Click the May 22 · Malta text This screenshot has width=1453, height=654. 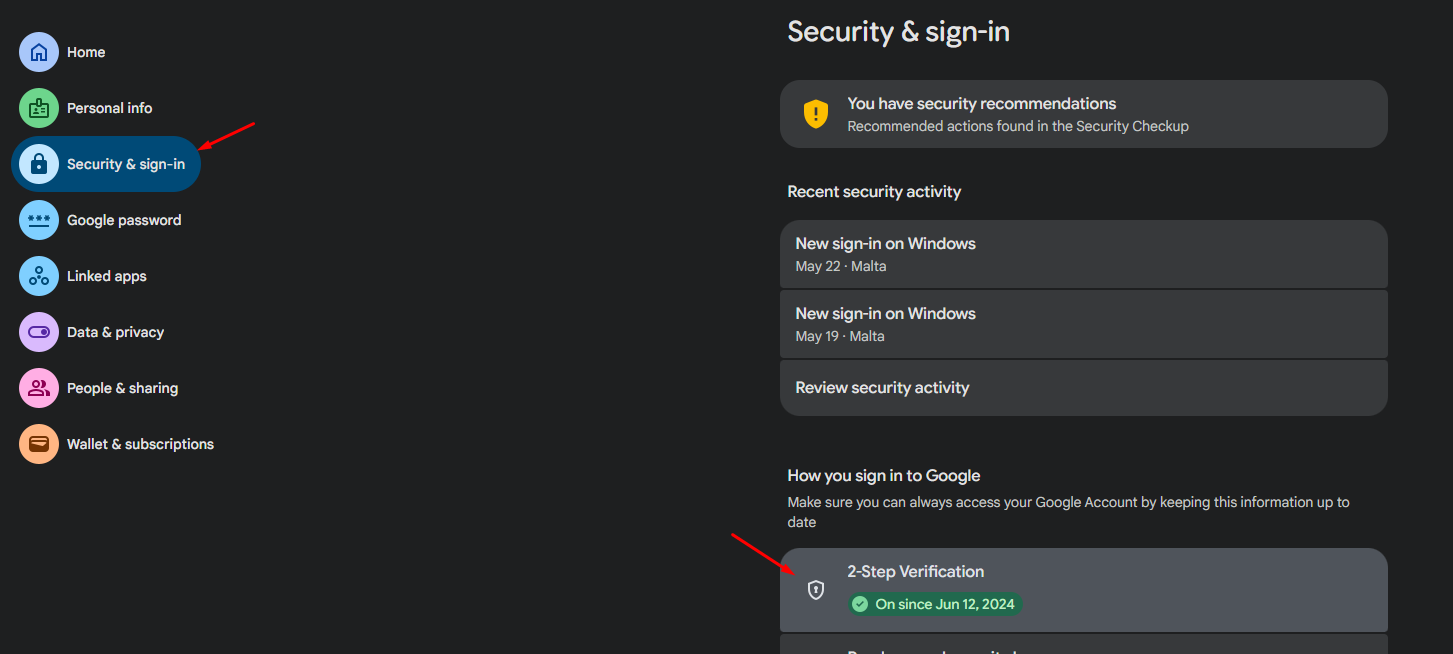[841, 266]
